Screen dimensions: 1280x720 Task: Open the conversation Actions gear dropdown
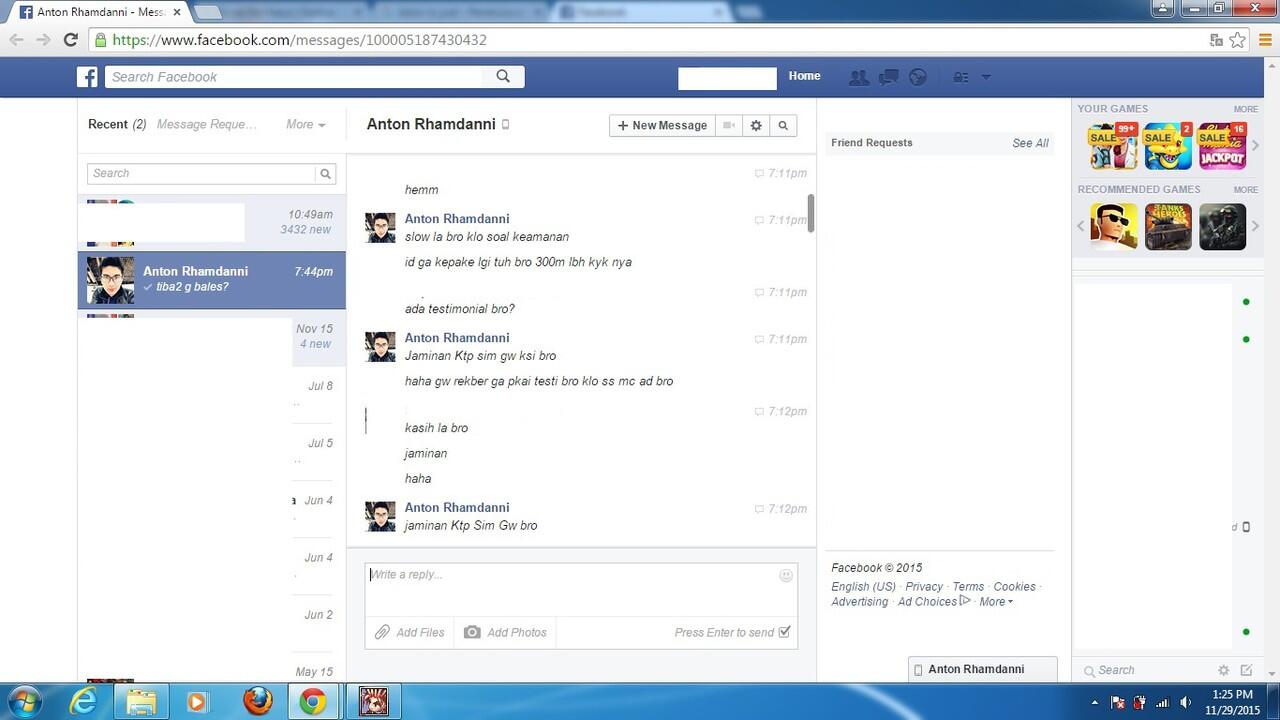pyautogui.click(x=756, y=125)
